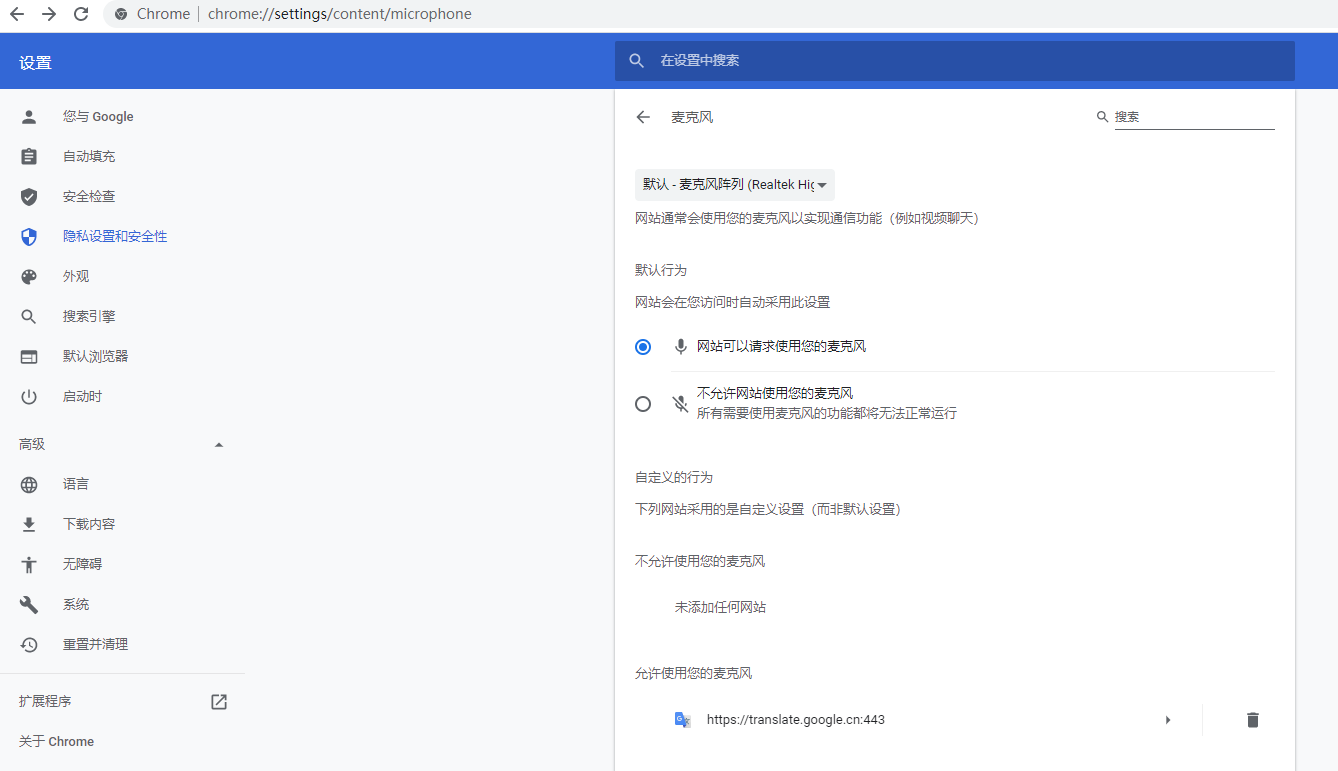
Task: Open 搜索引擎 settings in the sidebar
Action: click(x=89, y=317)
